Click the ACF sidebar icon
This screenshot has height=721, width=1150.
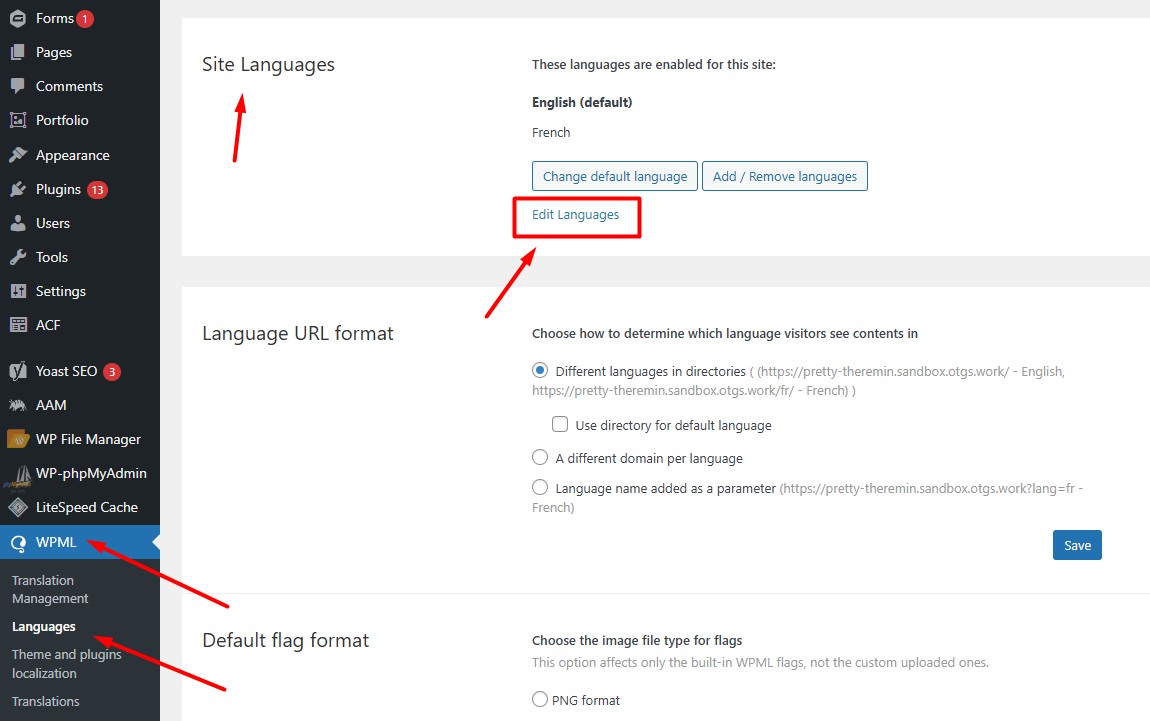[x=18, y=325]
